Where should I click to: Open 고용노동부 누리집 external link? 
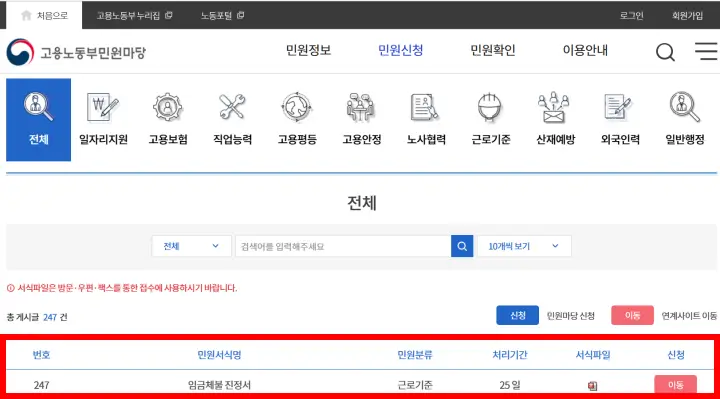coord(134,16)
